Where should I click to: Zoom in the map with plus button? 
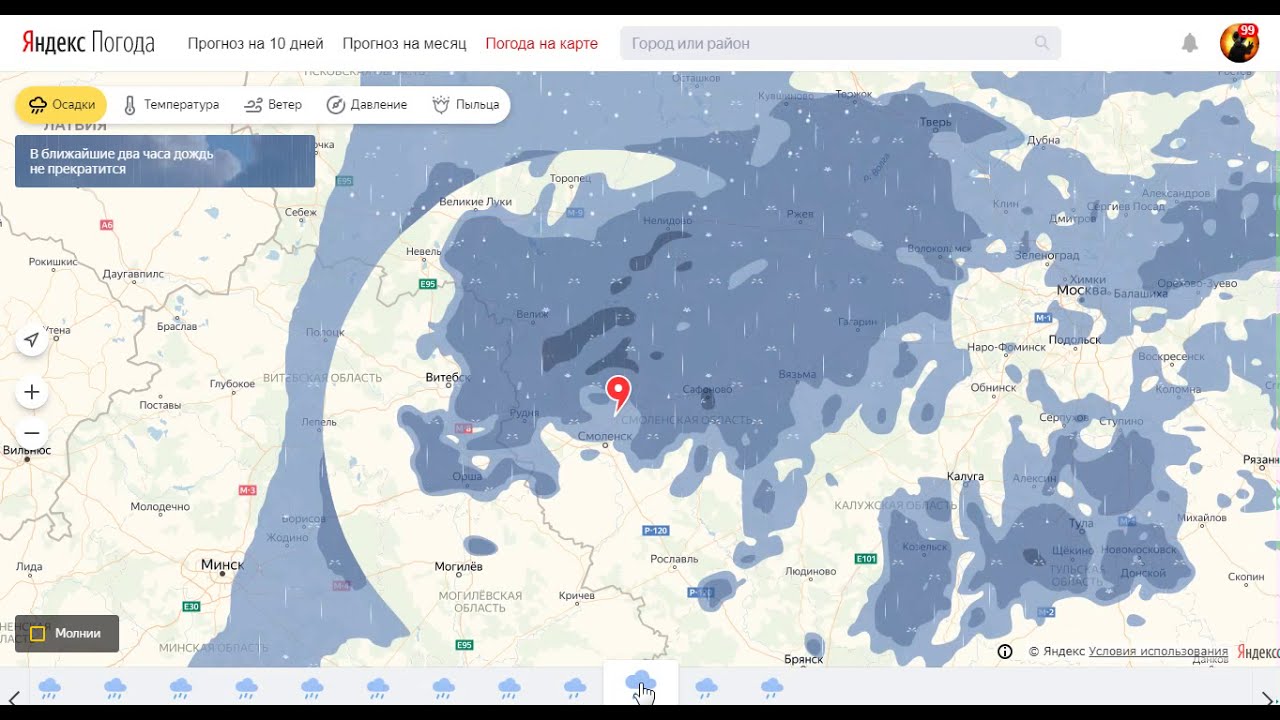32,392
